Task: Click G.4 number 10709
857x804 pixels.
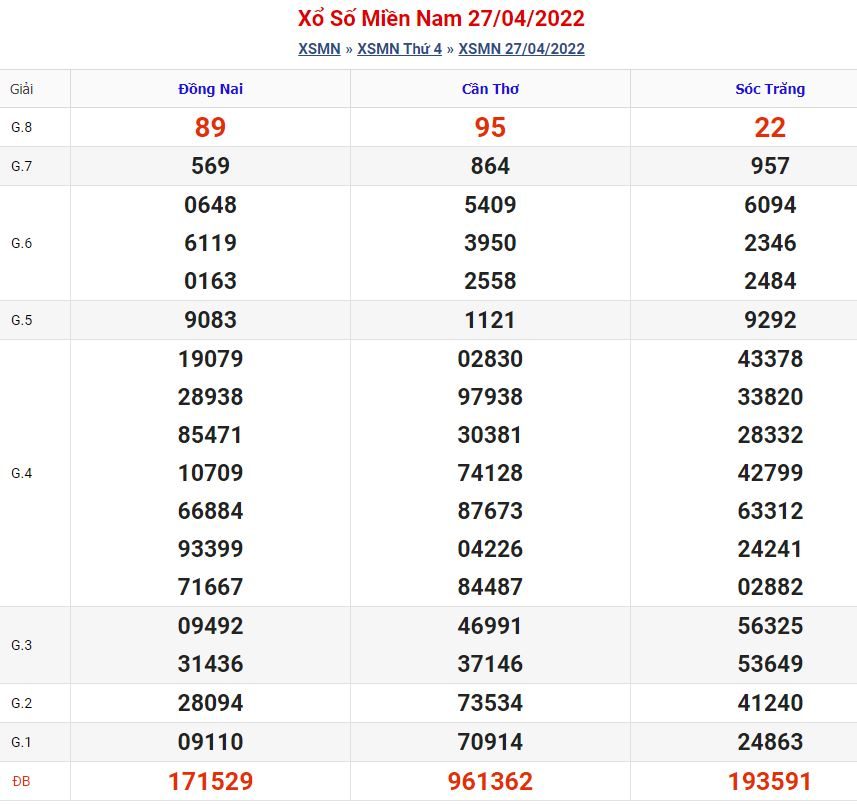Action: tap(210, 473)
